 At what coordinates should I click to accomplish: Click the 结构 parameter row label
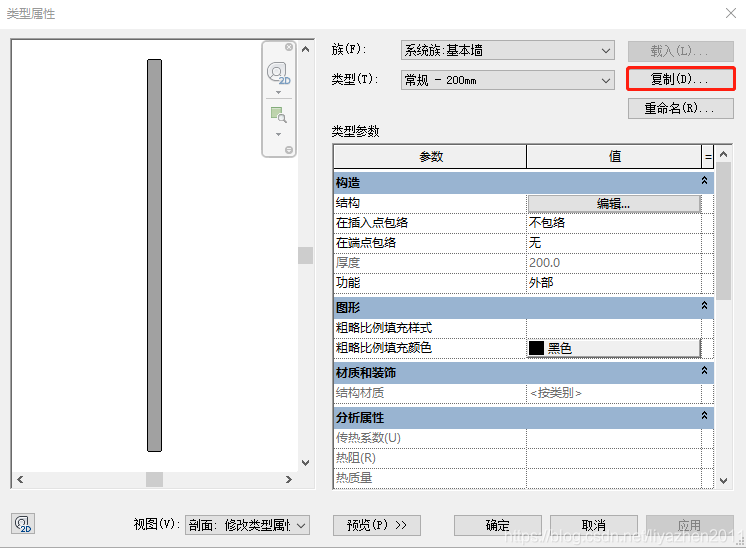click(348, 203)
